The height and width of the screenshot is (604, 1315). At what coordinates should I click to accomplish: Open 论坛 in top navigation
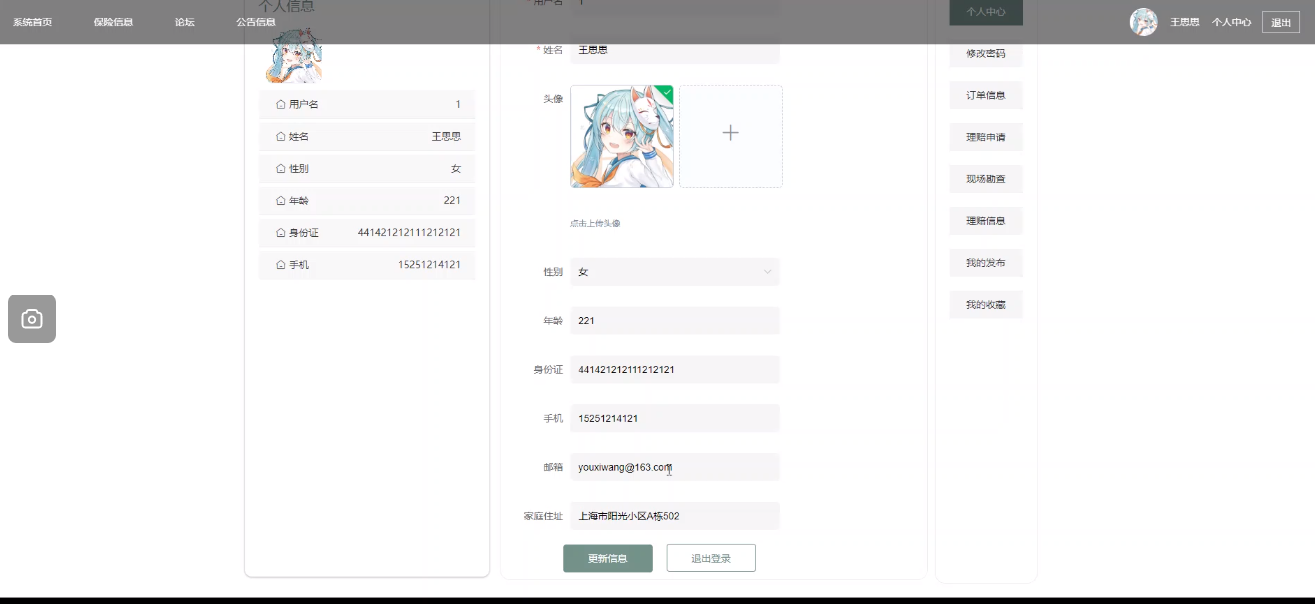pyautogui.click(x=185, y=22)
